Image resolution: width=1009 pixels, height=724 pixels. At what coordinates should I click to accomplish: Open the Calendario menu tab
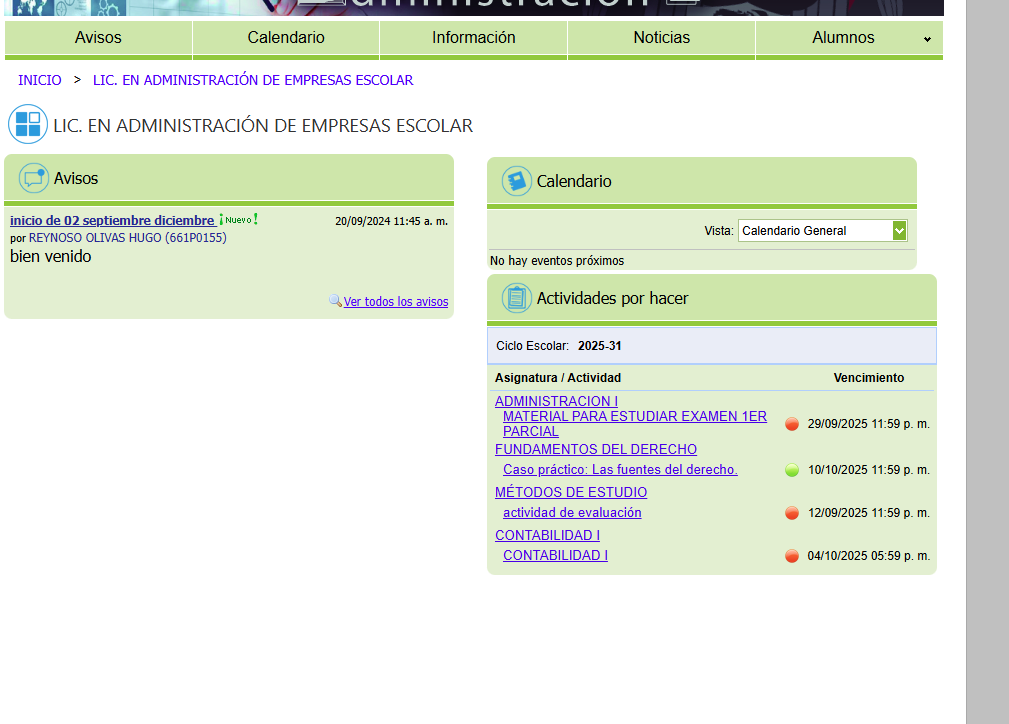click(x=286, y=37)
